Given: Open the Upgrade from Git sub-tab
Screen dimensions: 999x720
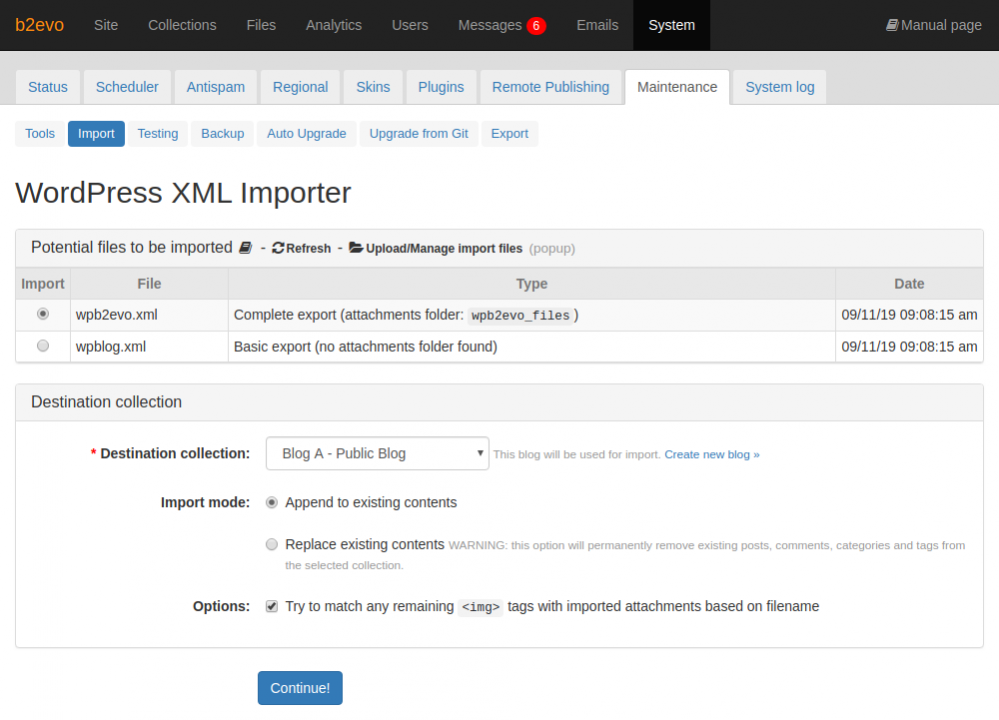Looking at the screenshot, I should click(419, 134).
